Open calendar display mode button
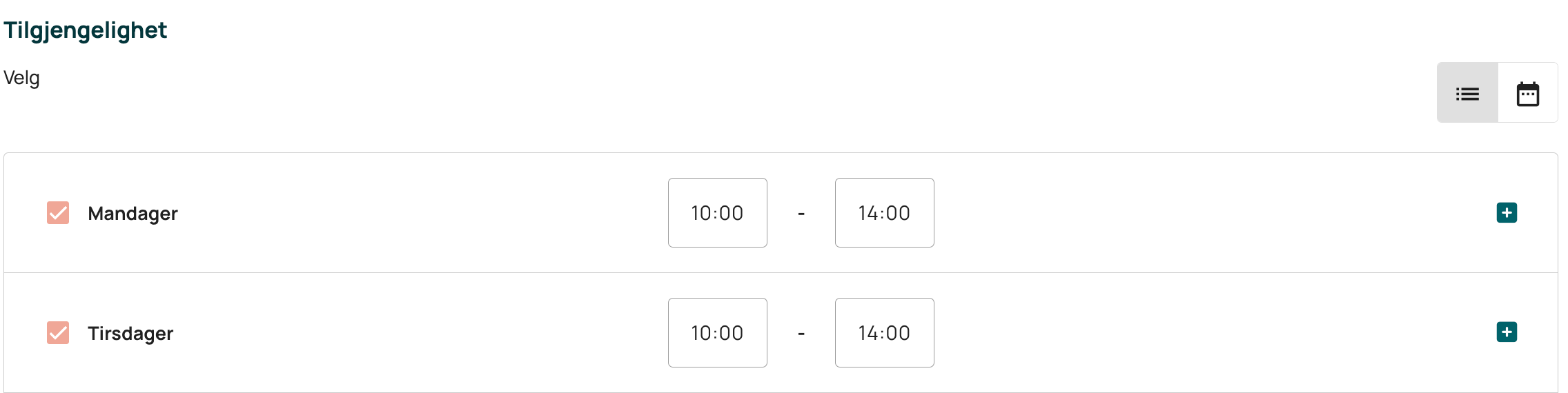Screen dimensions: 1568x393 (x=1528, y=92)
